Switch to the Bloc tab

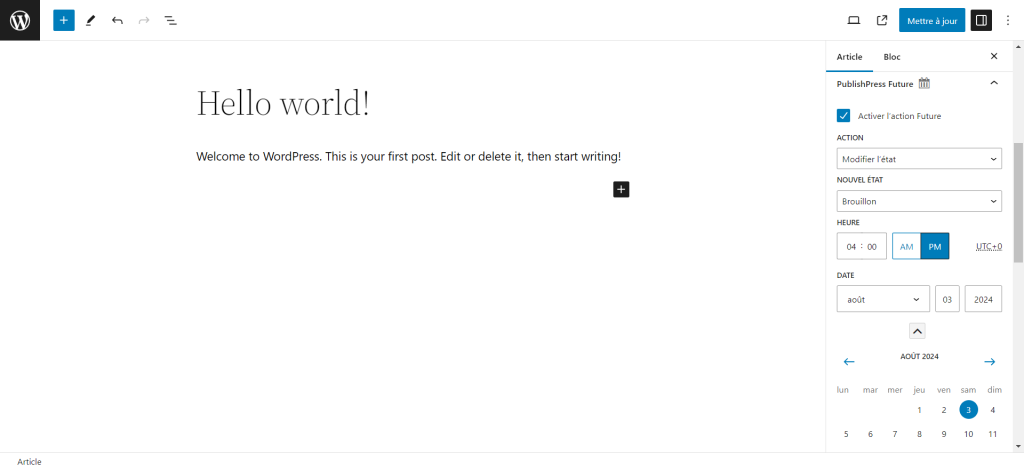point(892,57)
